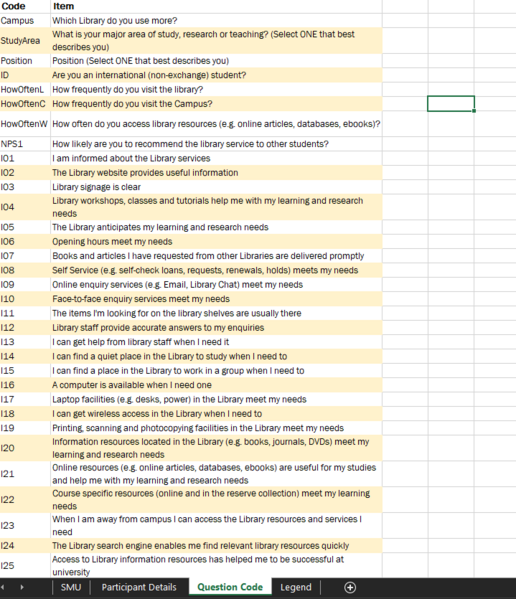Select 'Course specific resources' cell

point(216,500)
